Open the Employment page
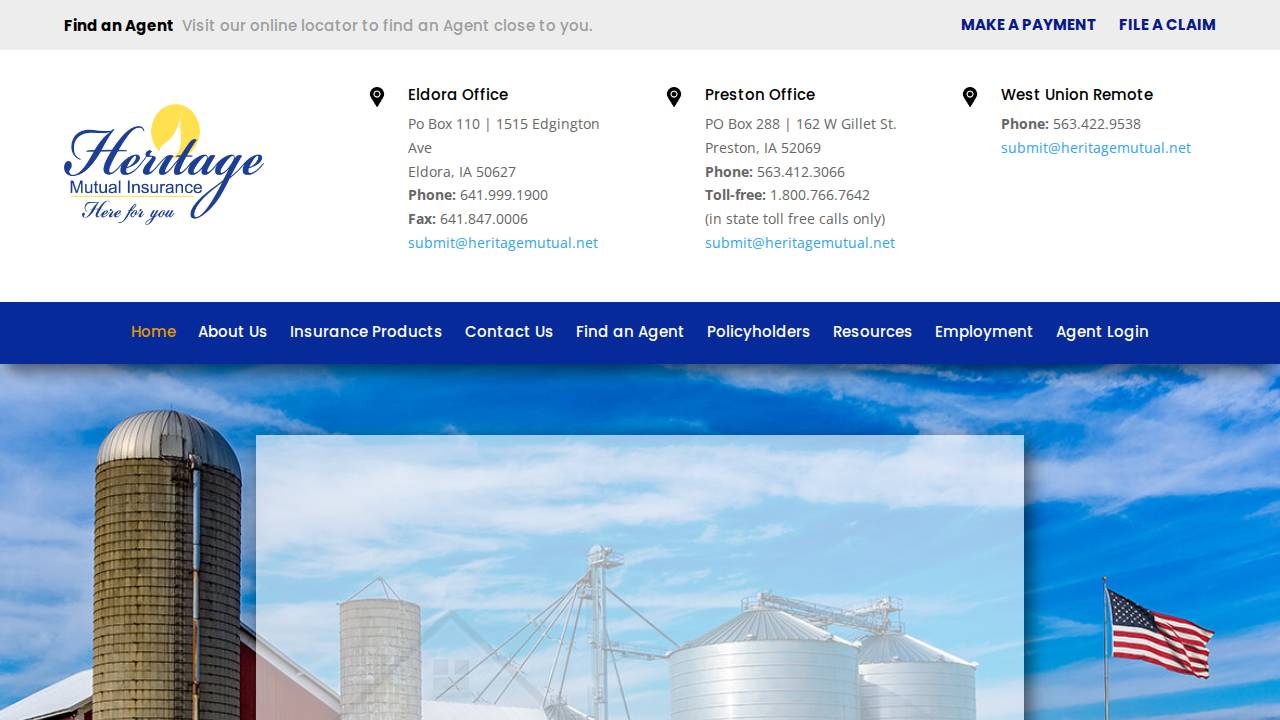1280x720 pixels. click(983, 332)
